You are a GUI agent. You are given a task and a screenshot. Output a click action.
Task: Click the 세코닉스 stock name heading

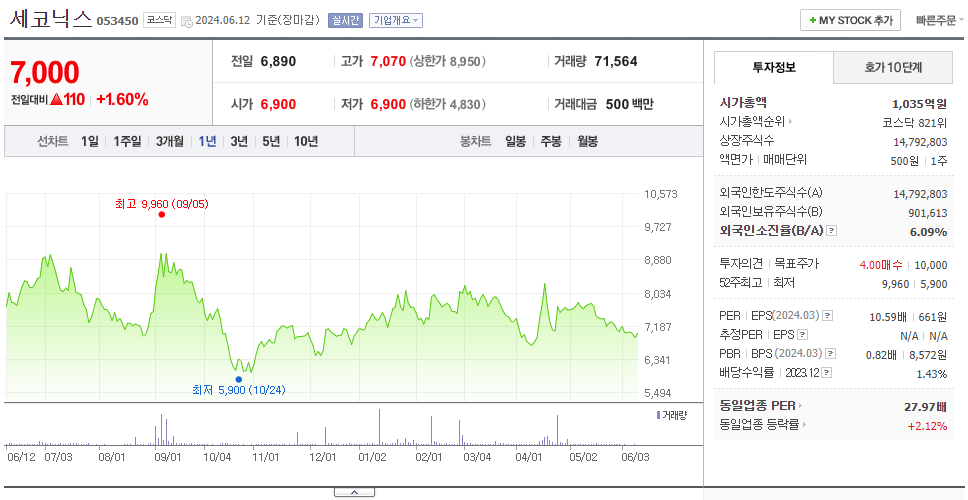pyautogui.click(x=51, y=19)
